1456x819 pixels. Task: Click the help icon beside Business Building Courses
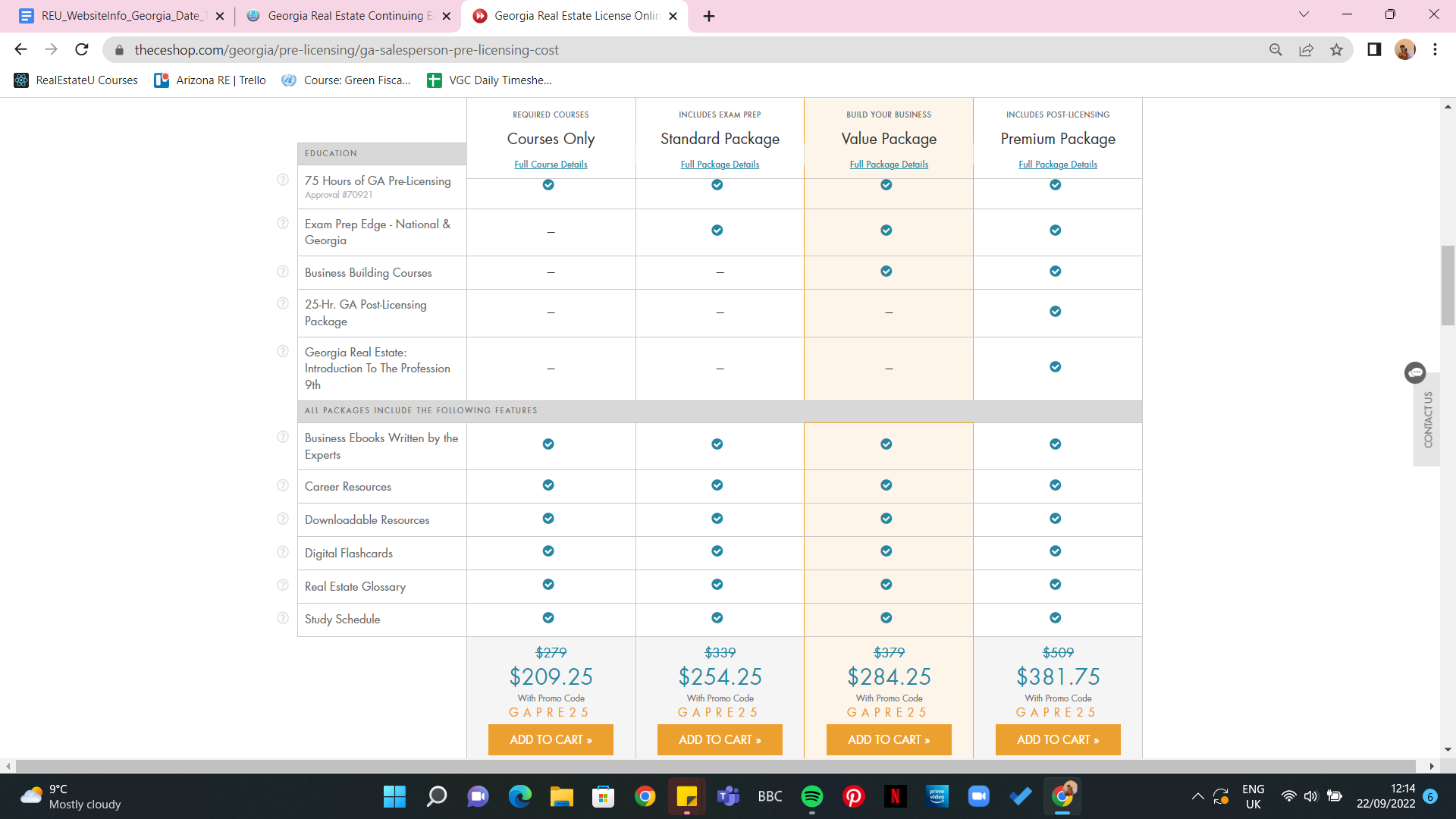[283, 271]
